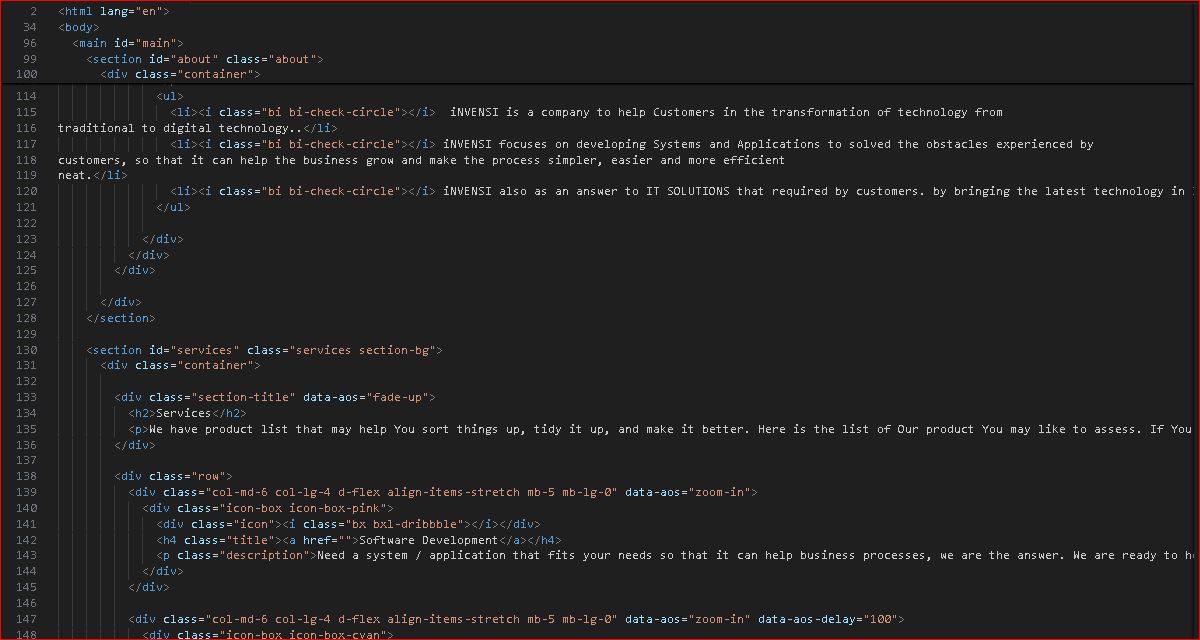Click the sticky header line <html lang="en">

pyautogui.click(x=114, y=12)
